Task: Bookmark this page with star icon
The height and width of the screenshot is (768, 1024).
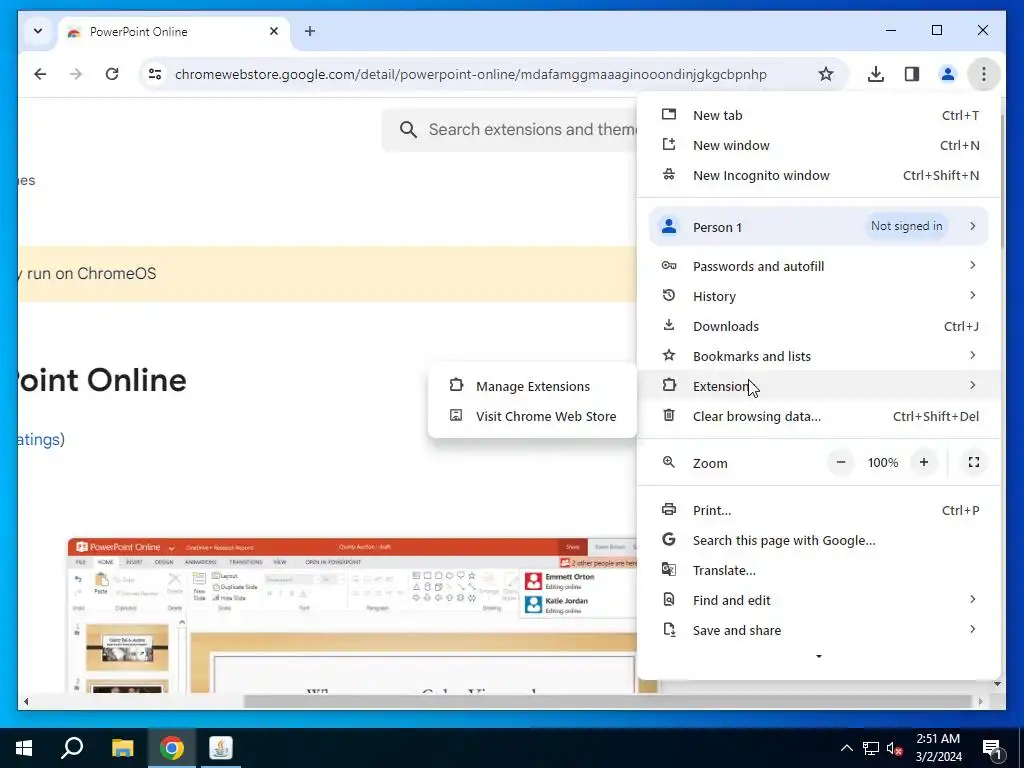Action: [x=825, y=74]
